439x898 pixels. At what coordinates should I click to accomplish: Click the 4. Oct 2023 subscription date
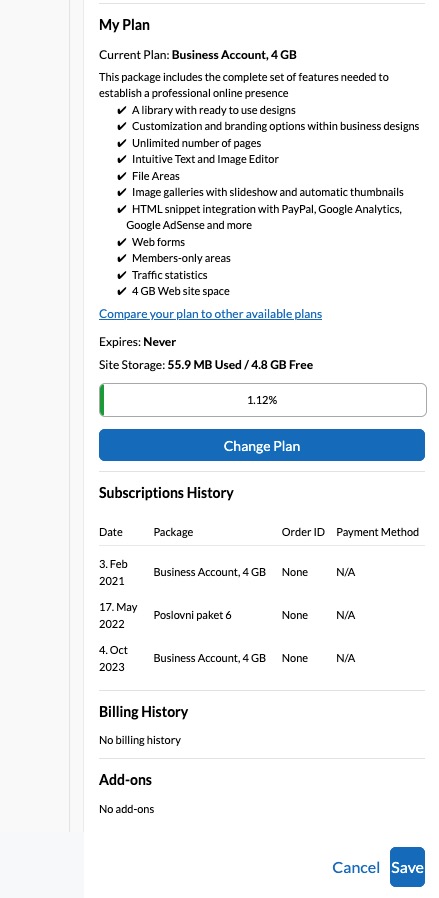click(113, 658)
